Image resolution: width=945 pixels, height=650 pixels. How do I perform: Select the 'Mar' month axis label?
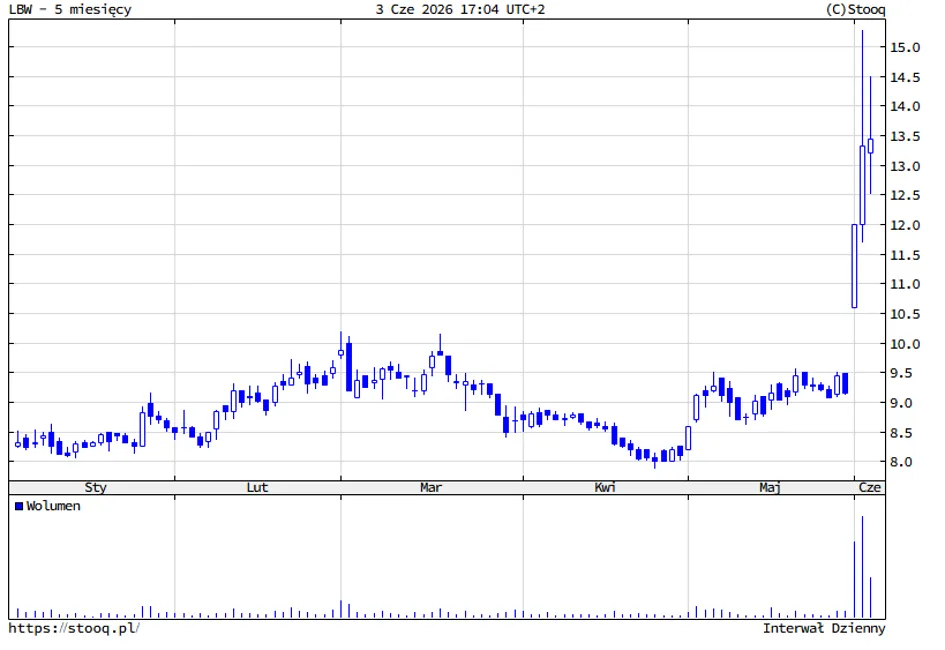point(431,487)
